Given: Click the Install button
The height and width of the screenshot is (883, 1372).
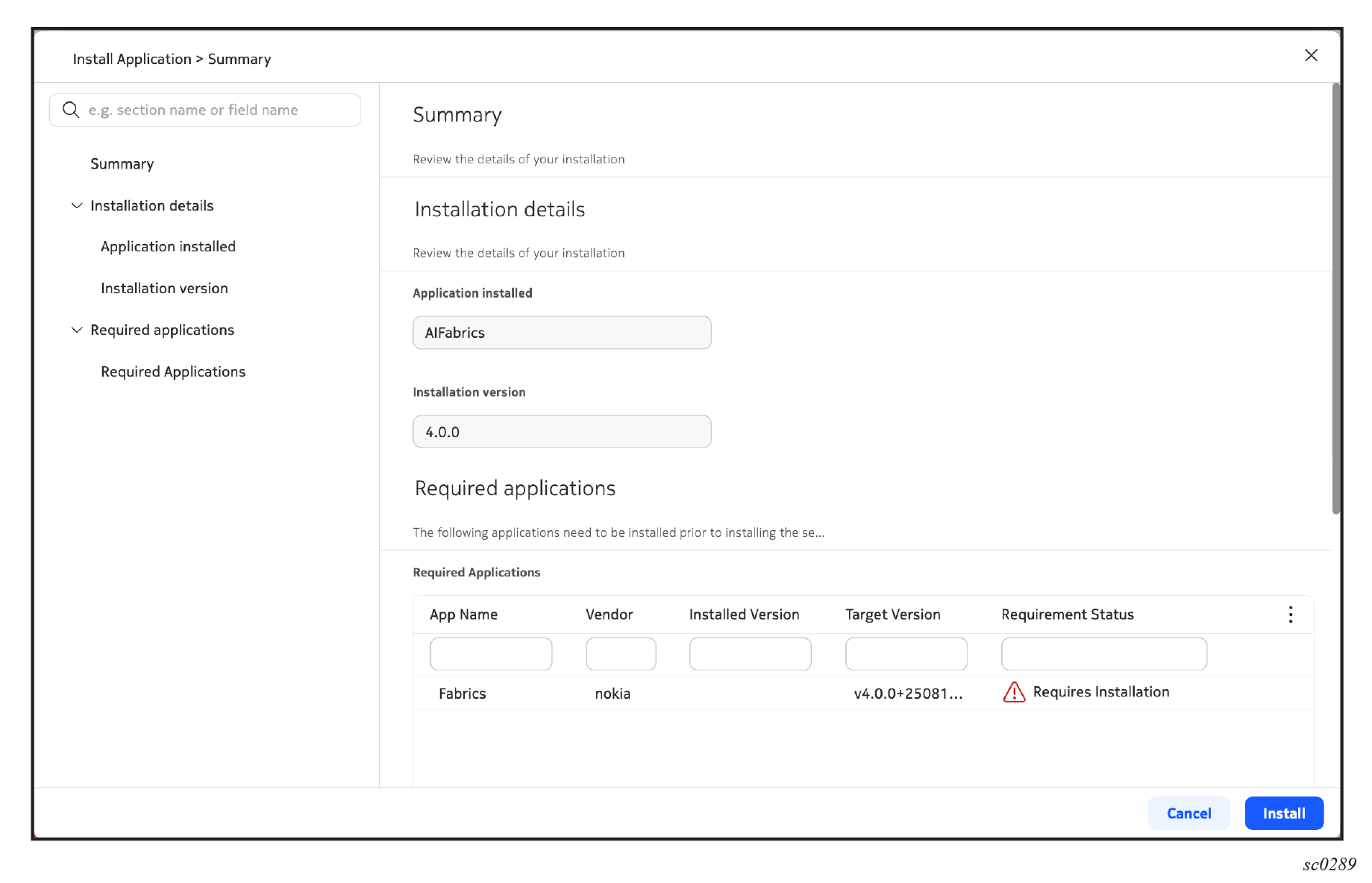Looking at the screenshot, I should pyautogui.click(x=1284, y=813).
